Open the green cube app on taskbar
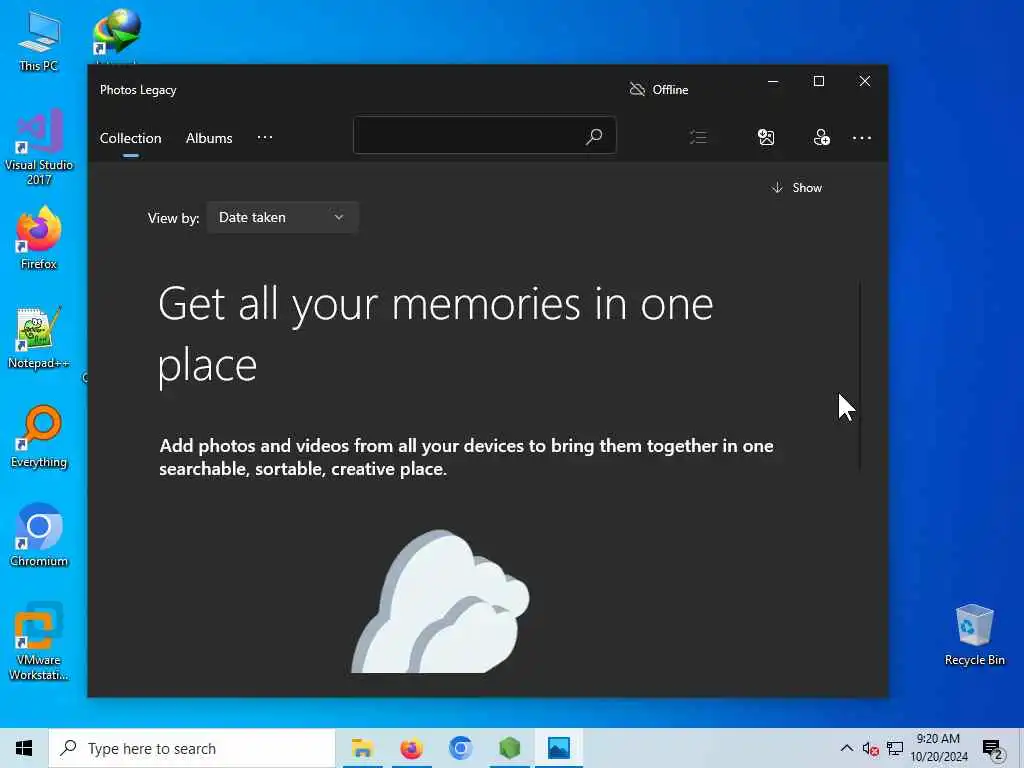 509,748
